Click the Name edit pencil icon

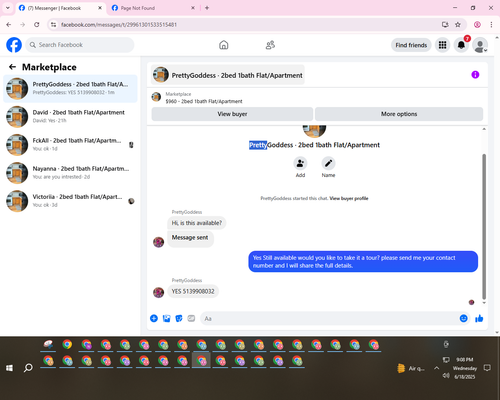(328, 163)
